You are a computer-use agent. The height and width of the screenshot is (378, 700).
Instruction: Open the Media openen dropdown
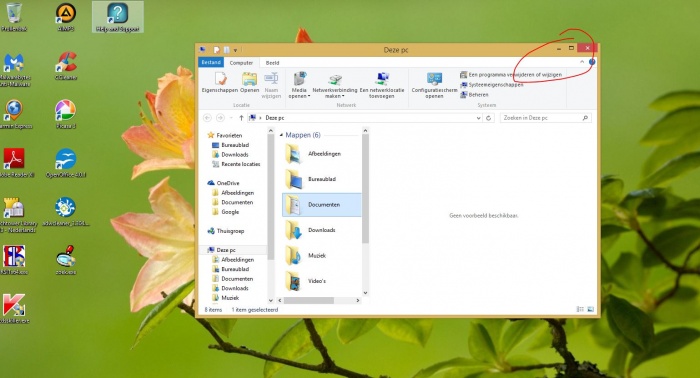pos(299,86)
